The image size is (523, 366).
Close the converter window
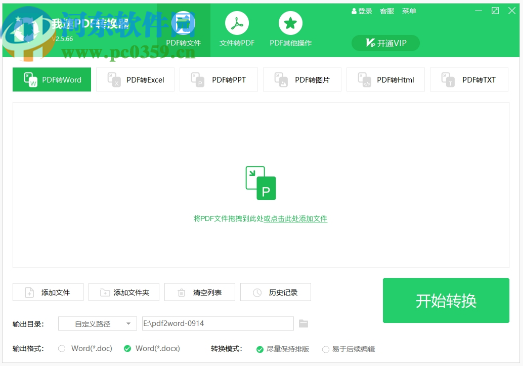[x=512, y=11]
